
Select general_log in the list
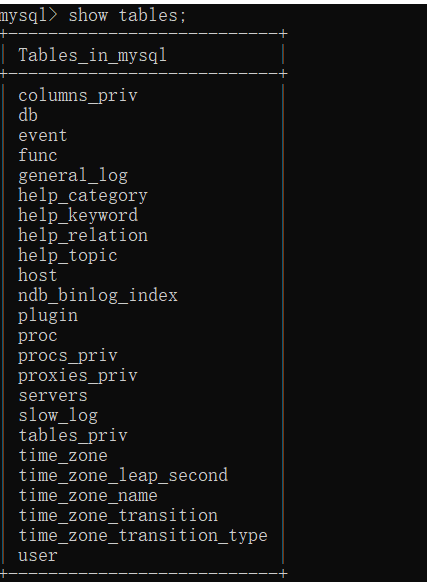(x=73, y=176)
